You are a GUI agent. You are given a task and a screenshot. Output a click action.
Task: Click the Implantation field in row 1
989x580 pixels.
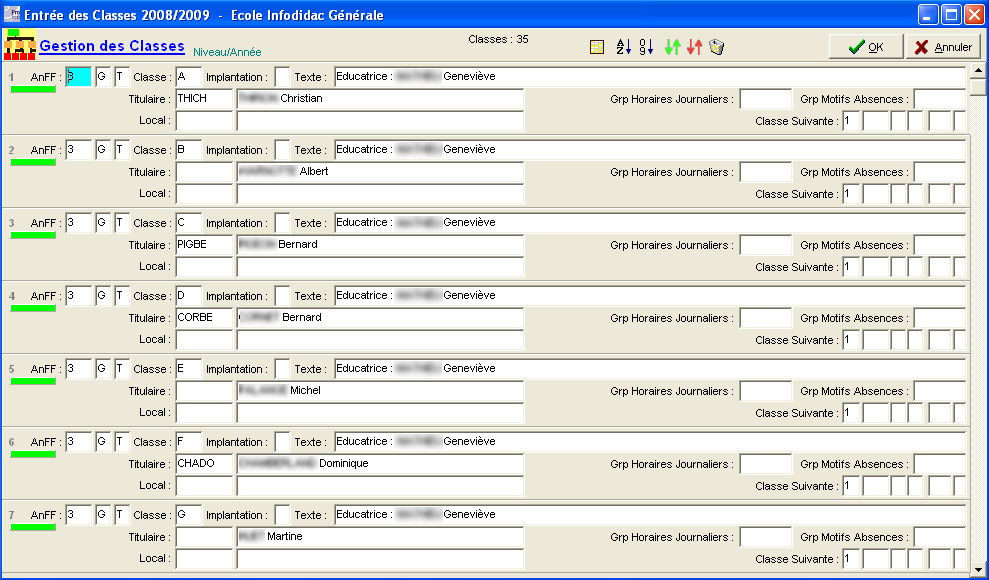[x=283, y=77]
